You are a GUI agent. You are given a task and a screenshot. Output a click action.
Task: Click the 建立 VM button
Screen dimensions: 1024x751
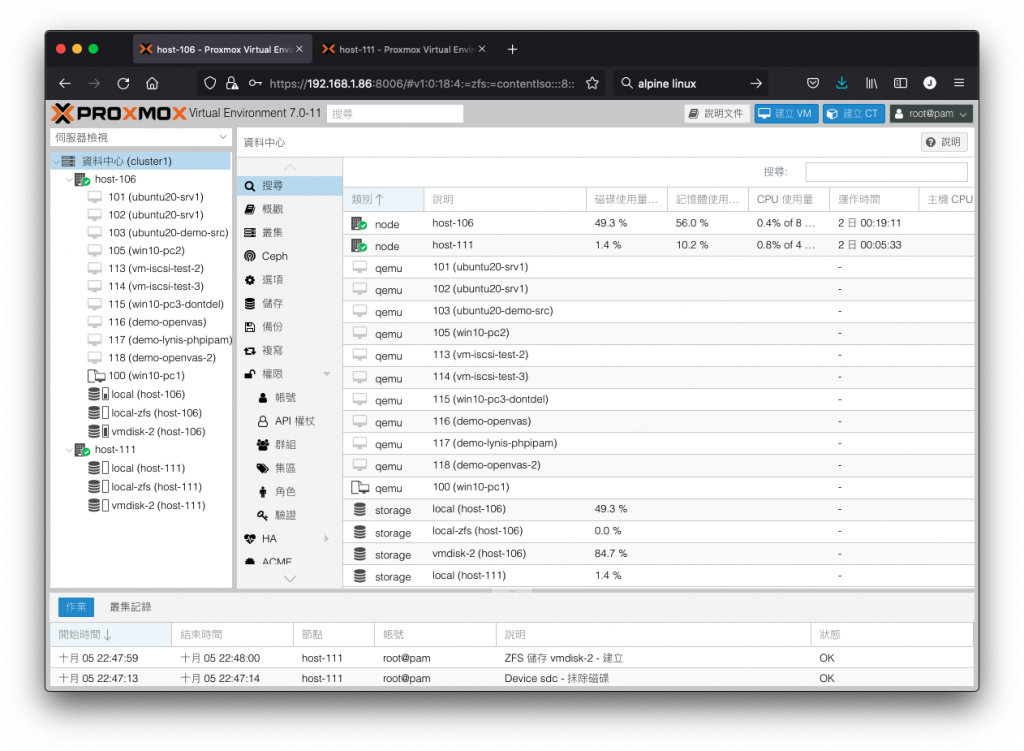tap(786, 114)
